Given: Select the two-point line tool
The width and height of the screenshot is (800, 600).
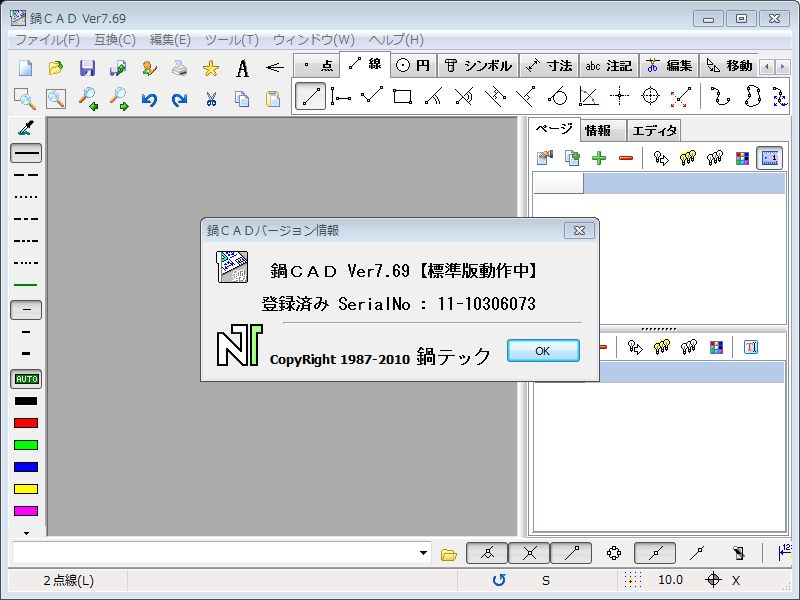Looking at the screenshot, I should (x=311, y=97).
